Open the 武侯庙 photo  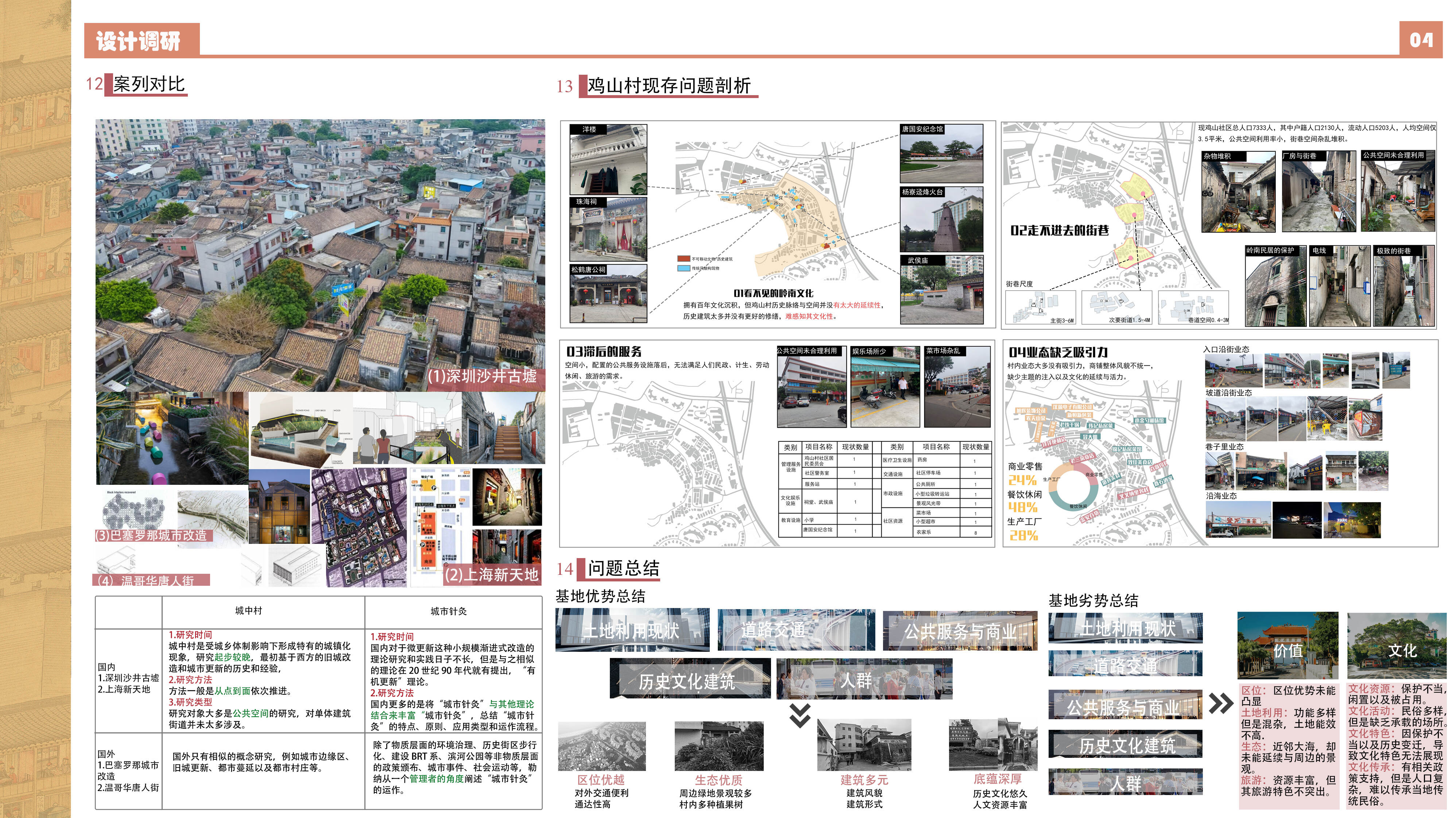coord(942,289)
